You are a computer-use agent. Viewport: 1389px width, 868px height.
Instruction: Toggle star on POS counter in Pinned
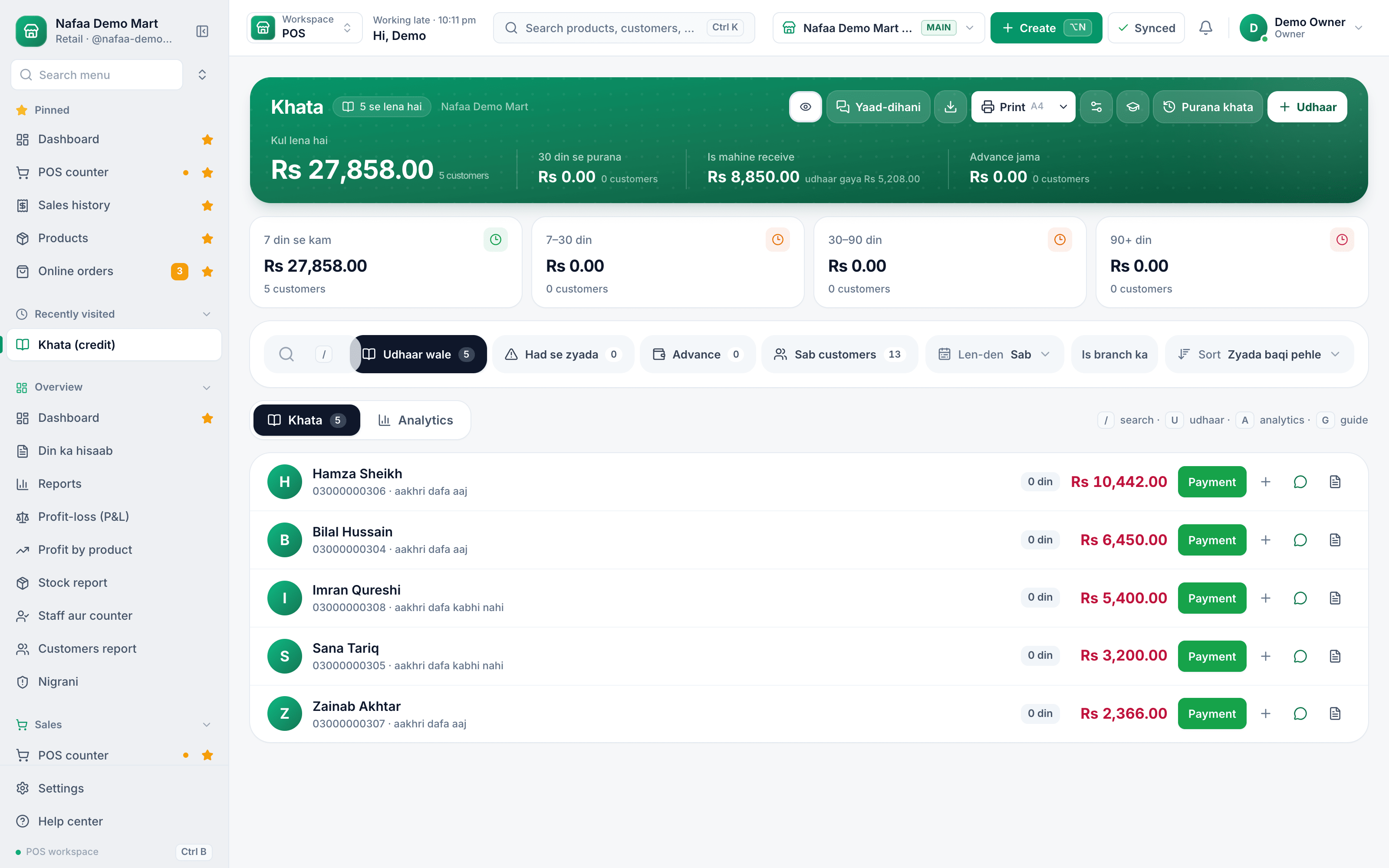[x=208, y=173]
